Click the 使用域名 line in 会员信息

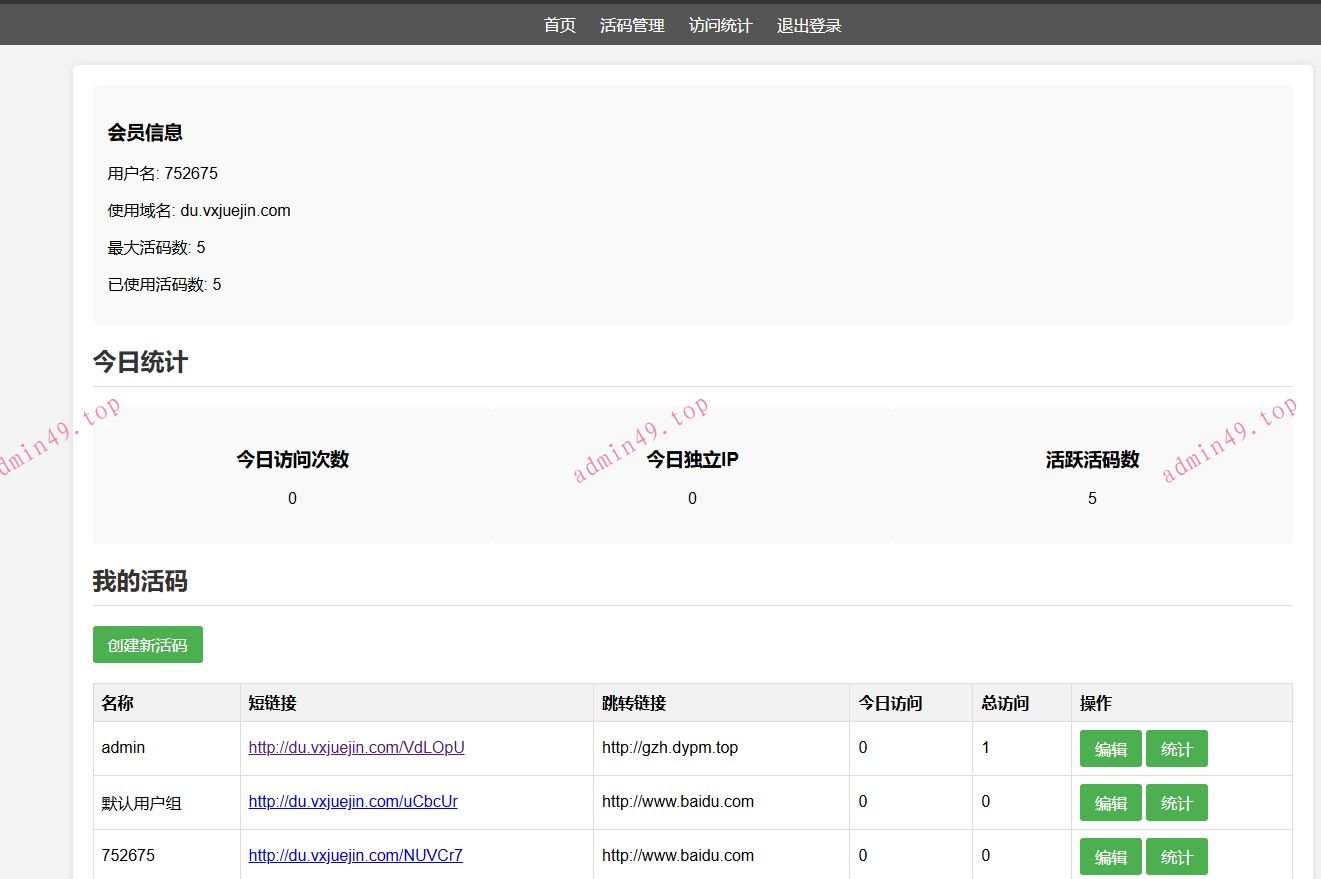[x=199, y=211]
